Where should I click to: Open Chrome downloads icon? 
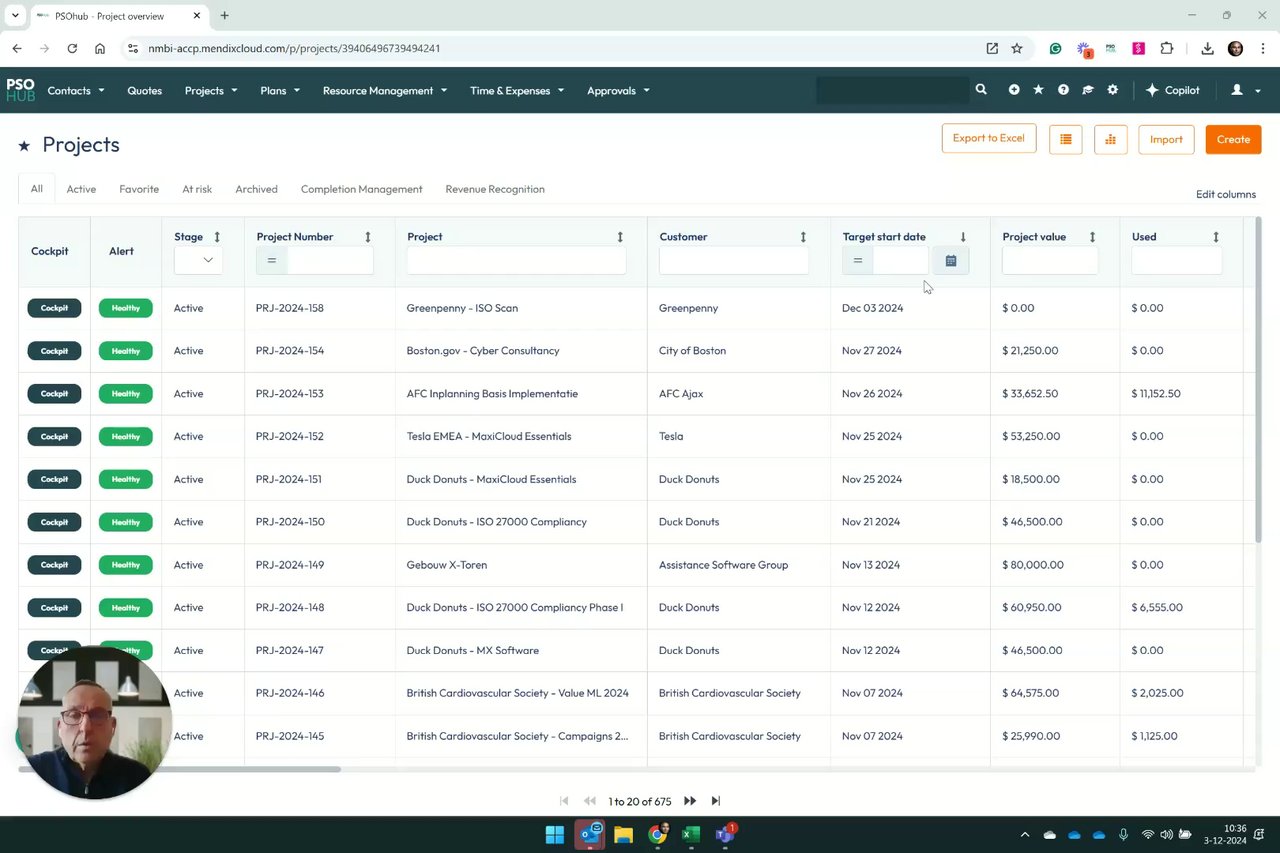(1207, 48)
